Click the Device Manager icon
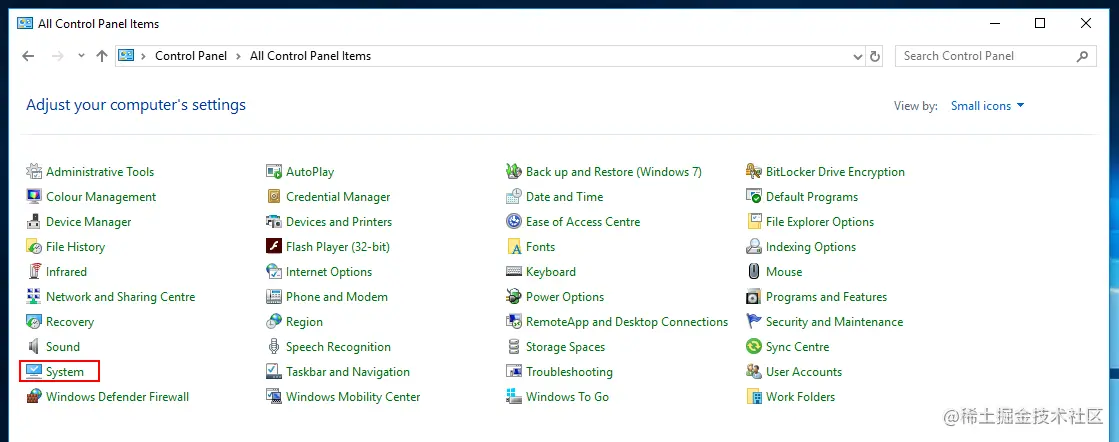 click(x=34, y=222)
